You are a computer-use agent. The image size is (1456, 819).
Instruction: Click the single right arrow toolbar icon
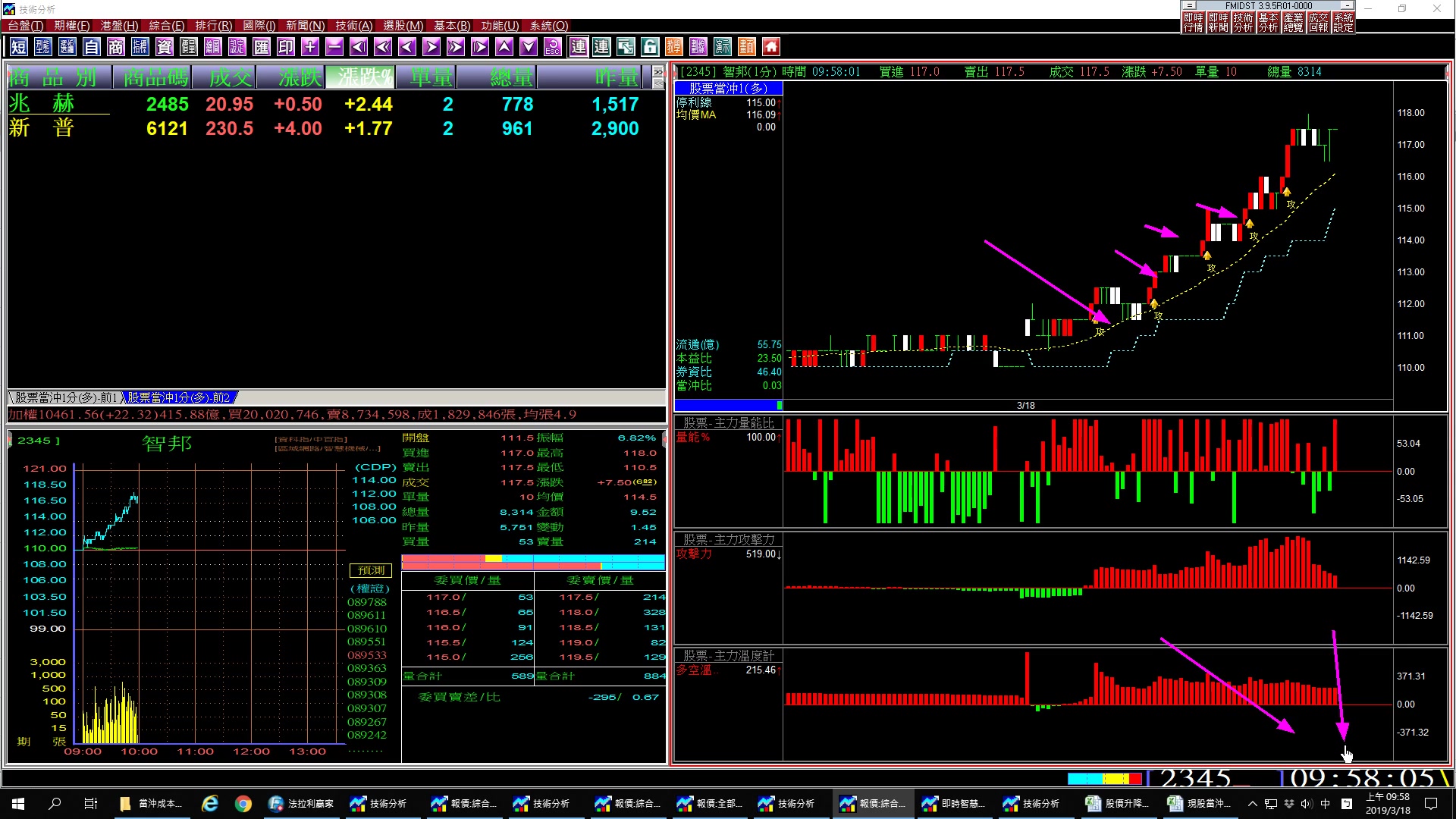(431, 47)
